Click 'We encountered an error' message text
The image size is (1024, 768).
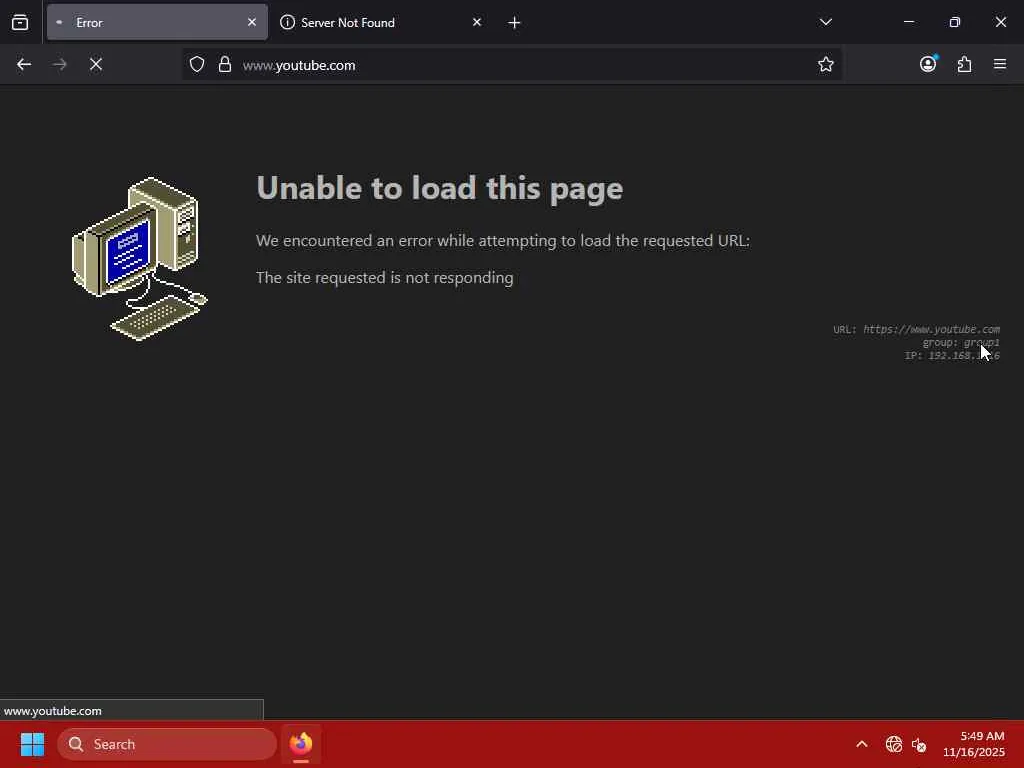tap(503, 240)
